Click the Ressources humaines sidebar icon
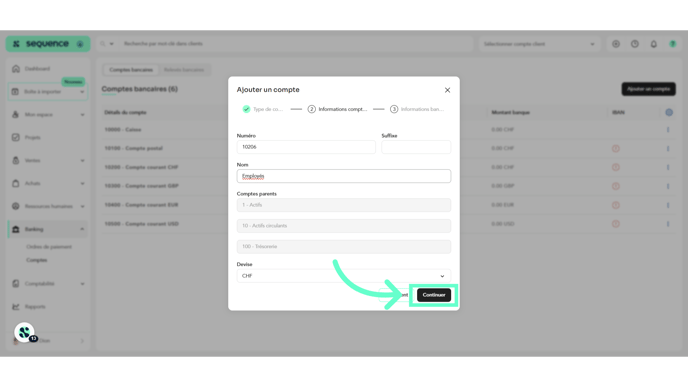688x387 pixels. pyautogui.click(x=16, y=206)
